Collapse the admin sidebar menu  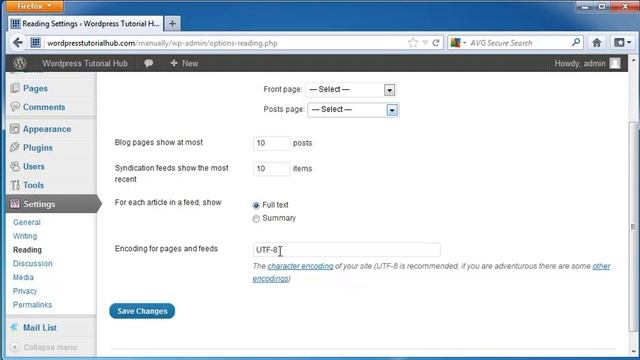click(x=44, y=347)
